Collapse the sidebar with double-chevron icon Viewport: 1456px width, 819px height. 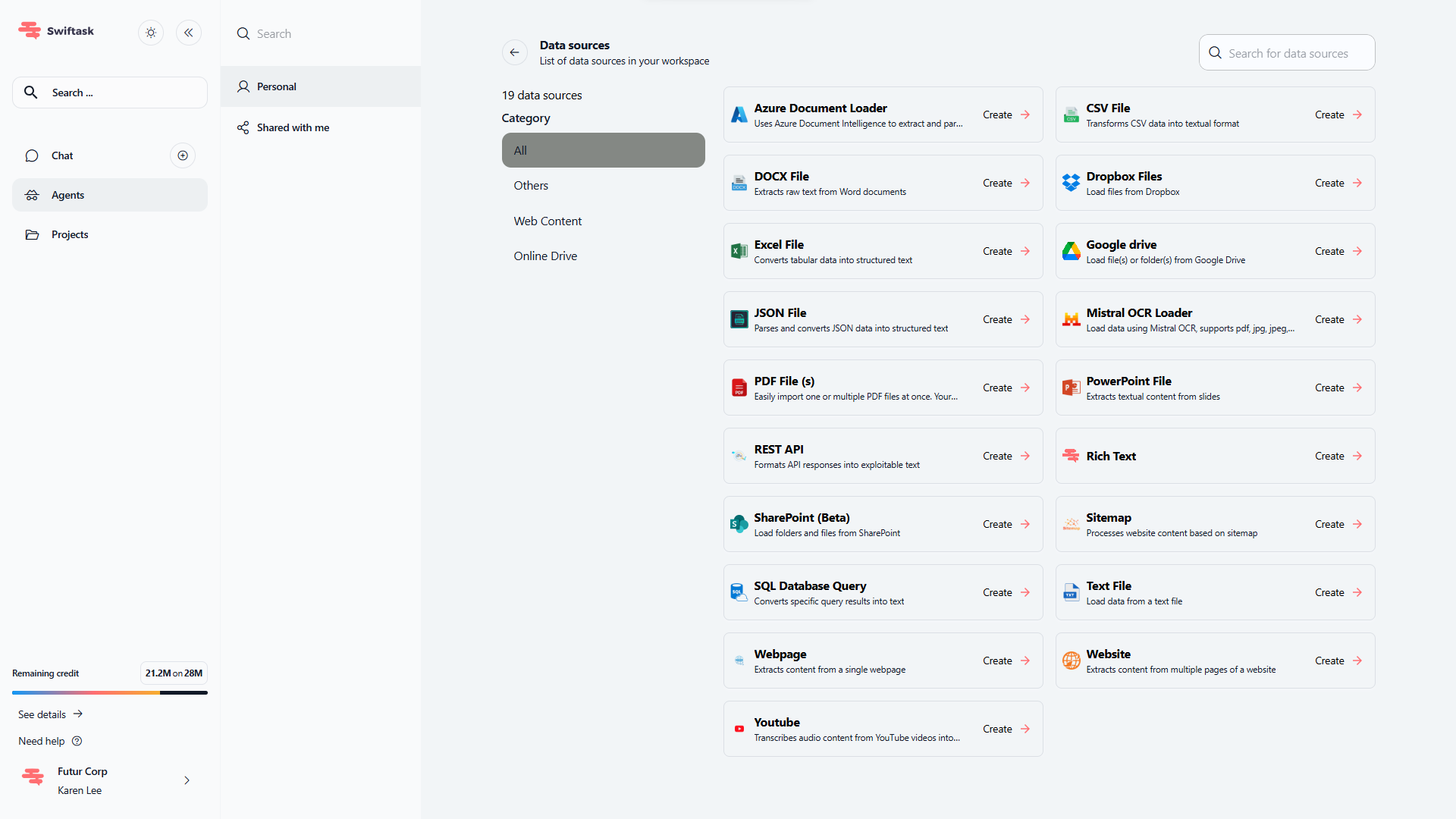[x=189, y=33]
